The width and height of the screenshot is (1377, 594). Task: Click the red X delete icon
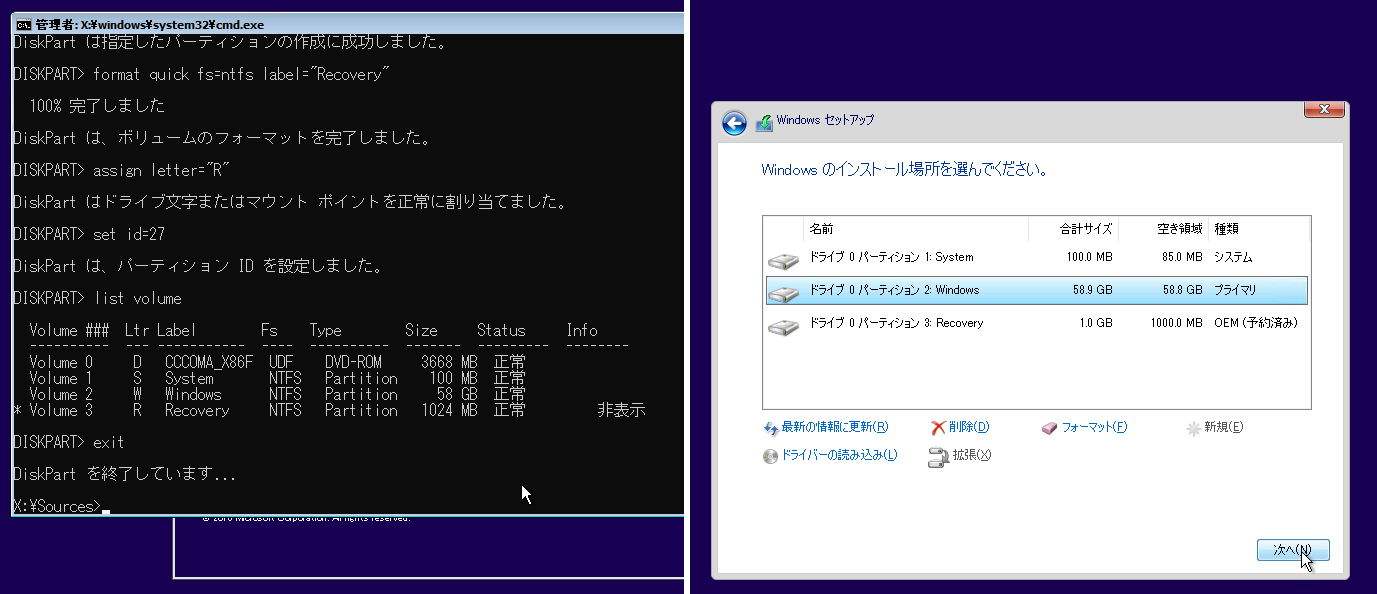coord(938,428)
